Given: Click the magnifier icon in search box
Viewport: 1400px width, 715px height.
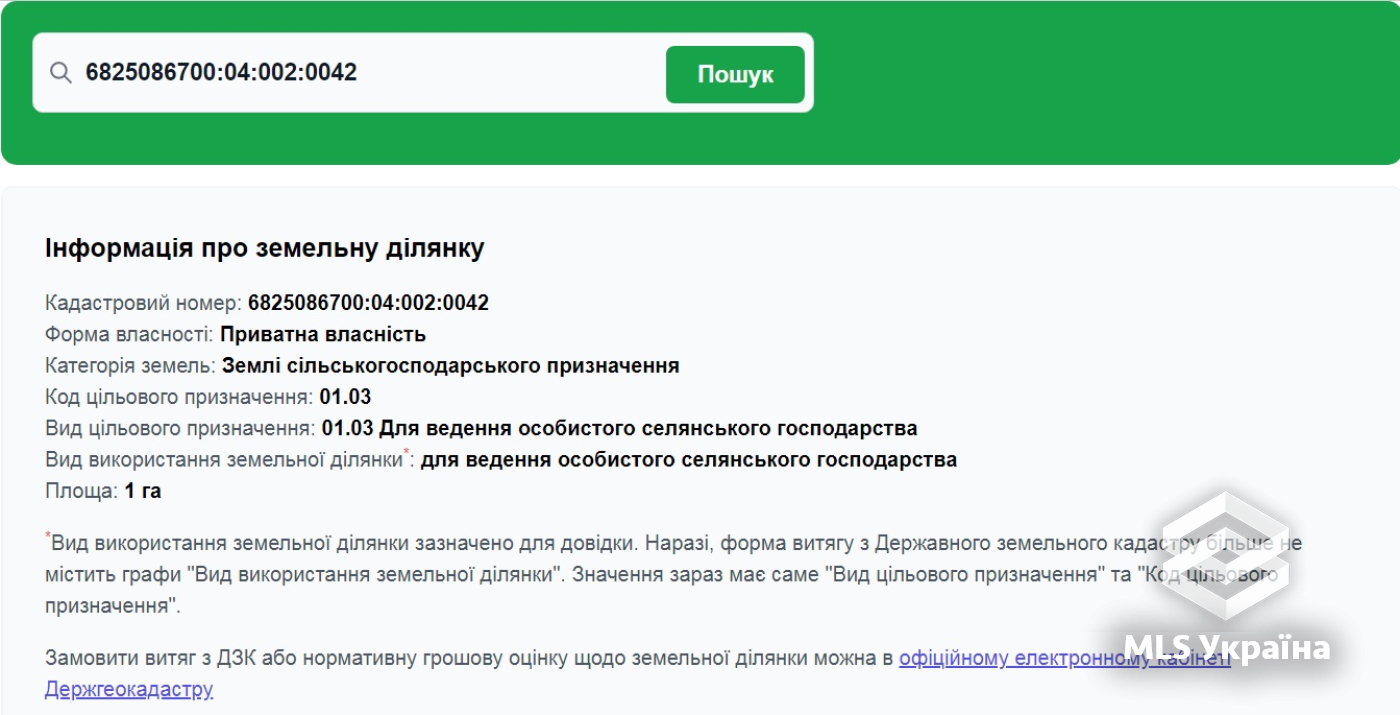Looking at the screenshot, I should pos(61,73).
